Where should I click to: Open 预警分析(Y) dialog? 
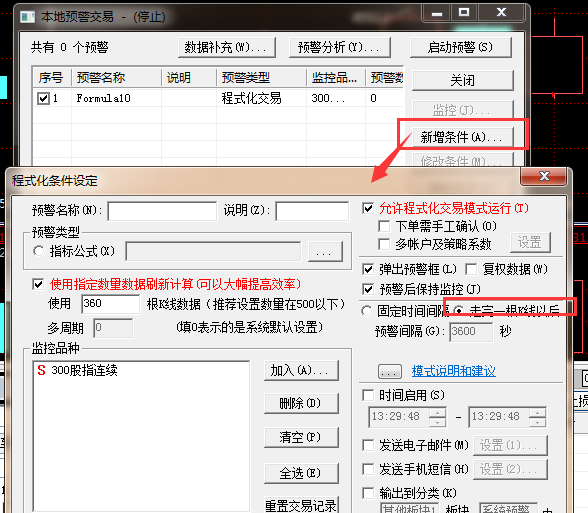(340, 47)
